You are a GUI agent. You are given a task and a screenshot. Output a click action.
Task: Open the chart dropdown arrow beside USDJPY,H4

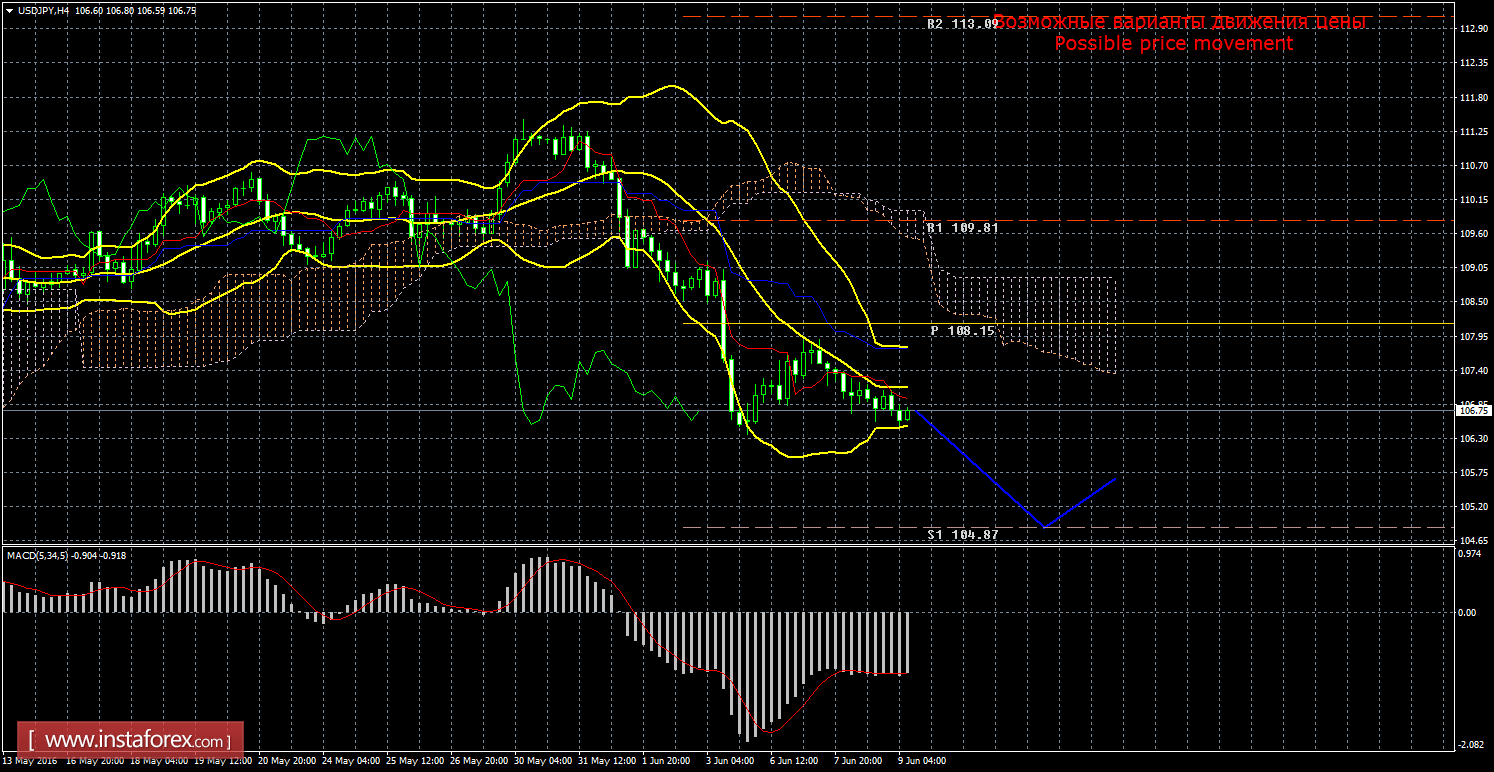[10, 10]
